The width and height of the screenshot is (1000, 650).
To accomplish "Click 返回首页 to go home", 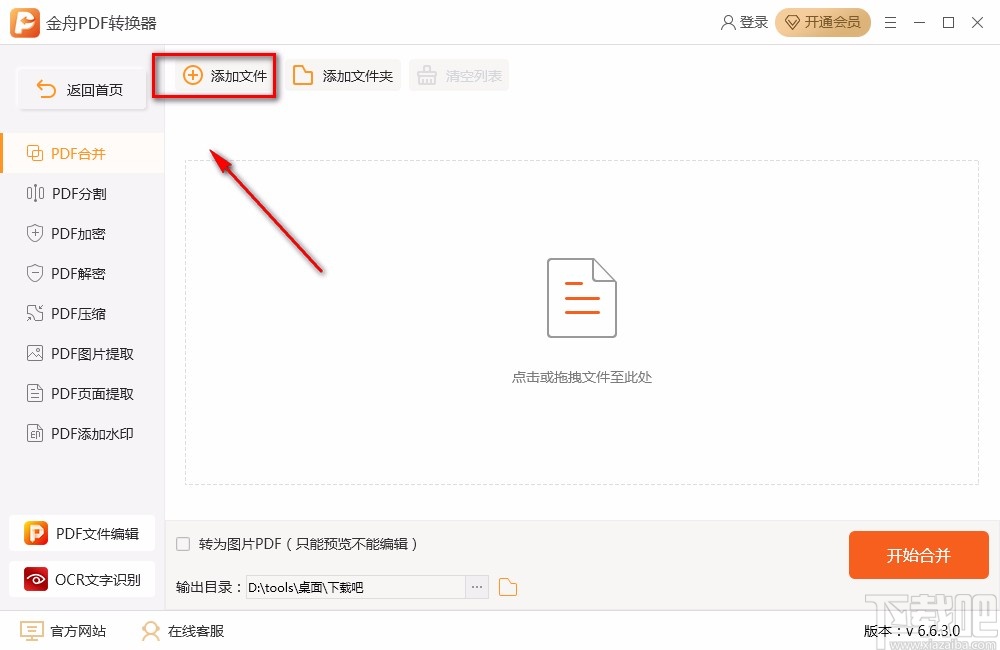I will pos(82,89).
